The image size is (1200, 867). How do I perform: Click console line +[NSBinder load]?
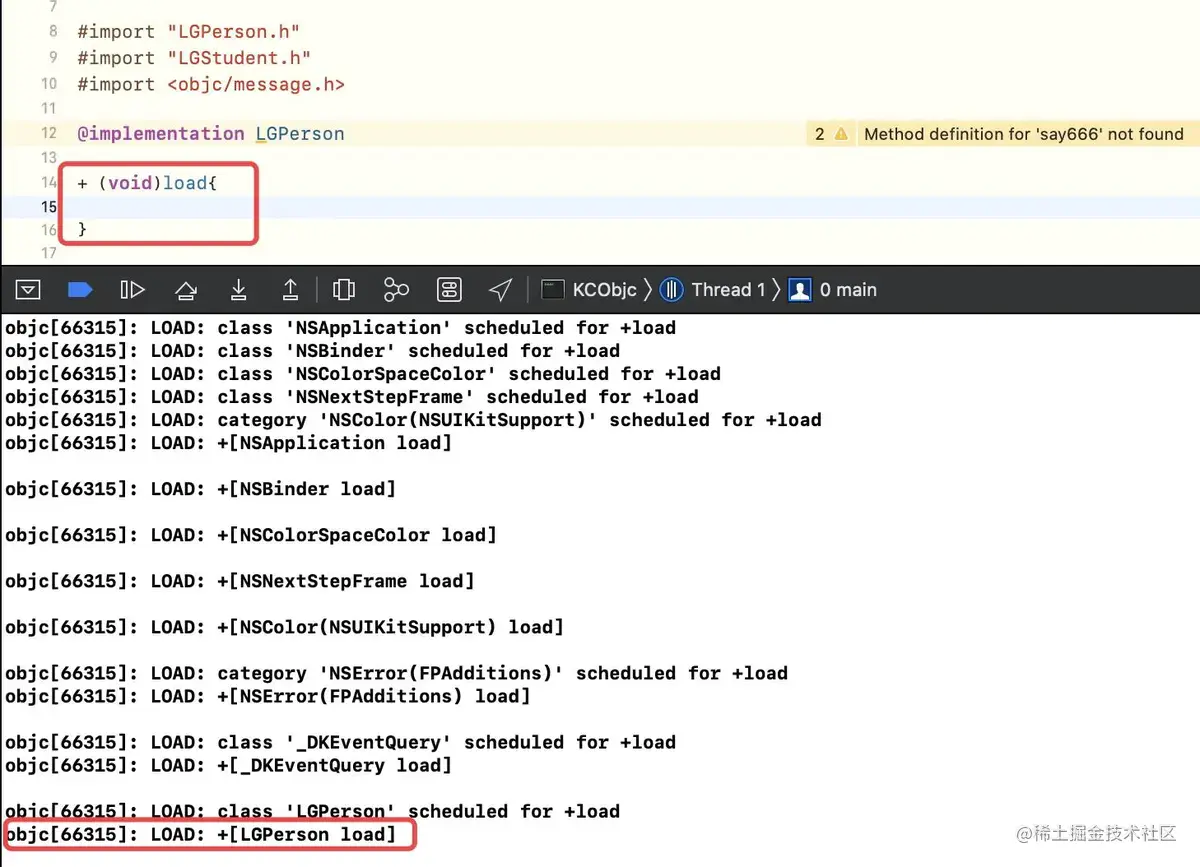click(x=201, y=488)
